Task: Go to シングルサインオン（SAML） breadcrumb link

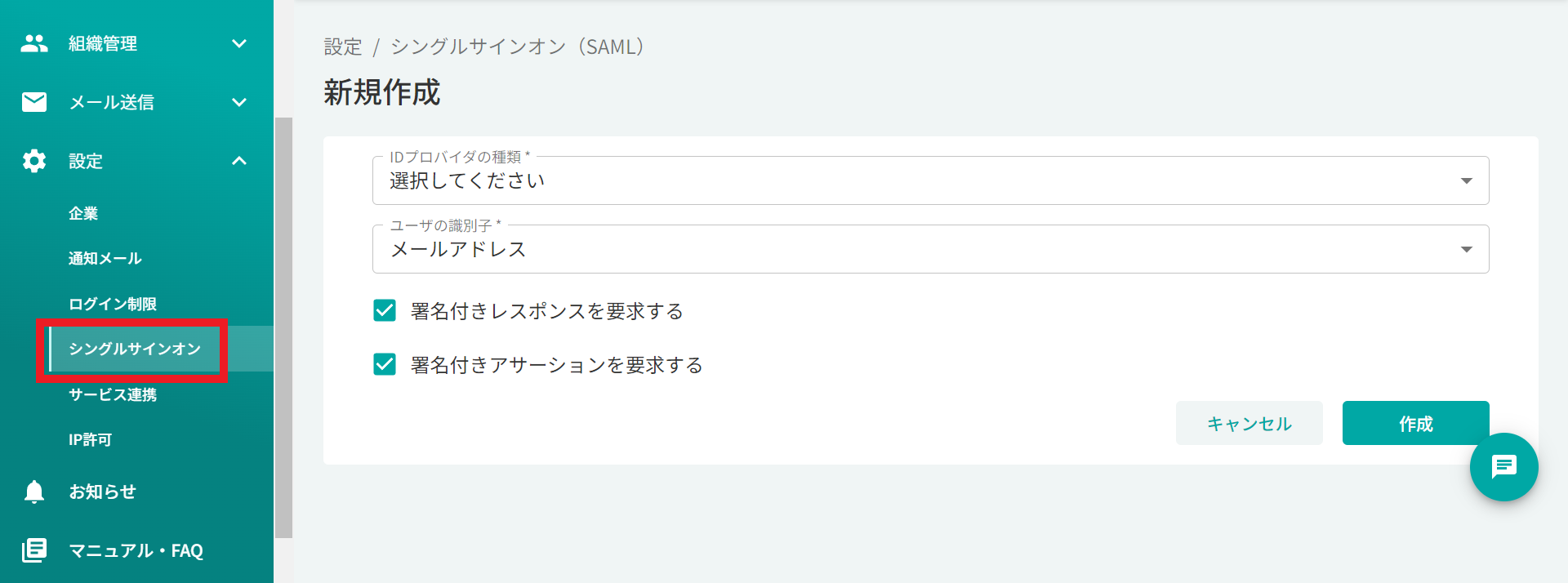Action: (518, 47)
